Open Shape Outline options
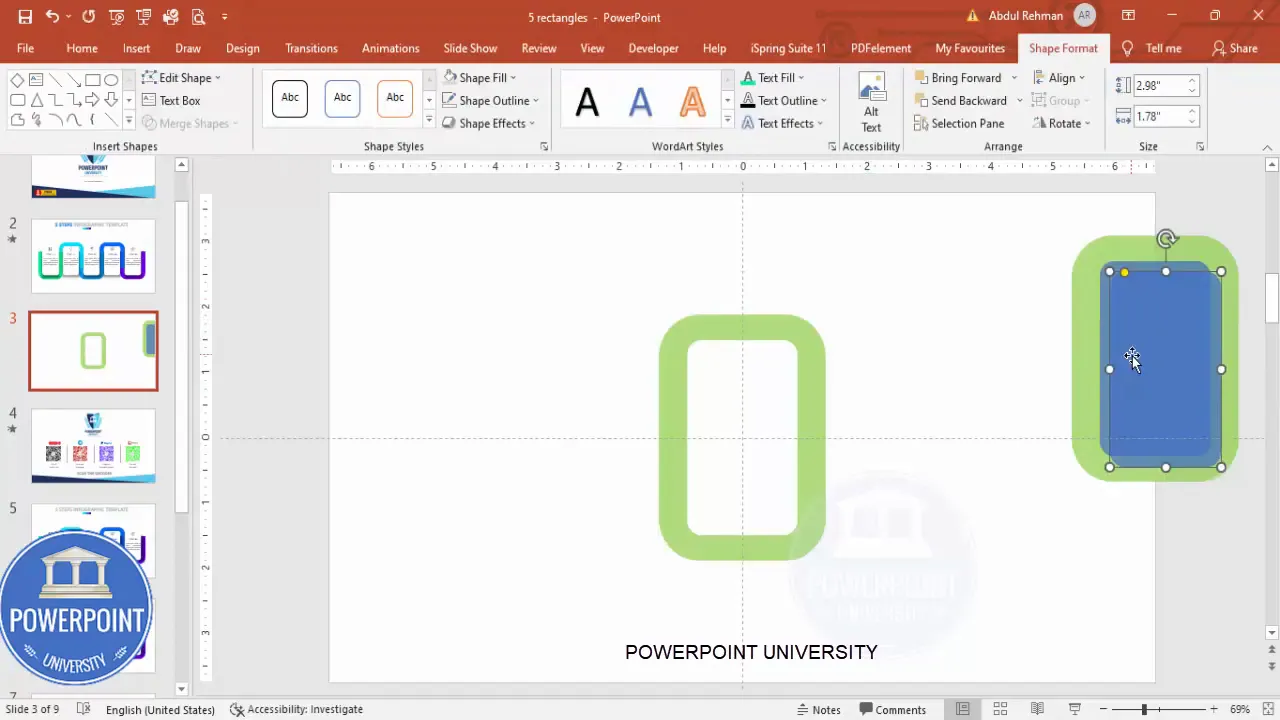The width and height of the screenshot is (1280, 720). pyautogui.click(x=490, y=100)
